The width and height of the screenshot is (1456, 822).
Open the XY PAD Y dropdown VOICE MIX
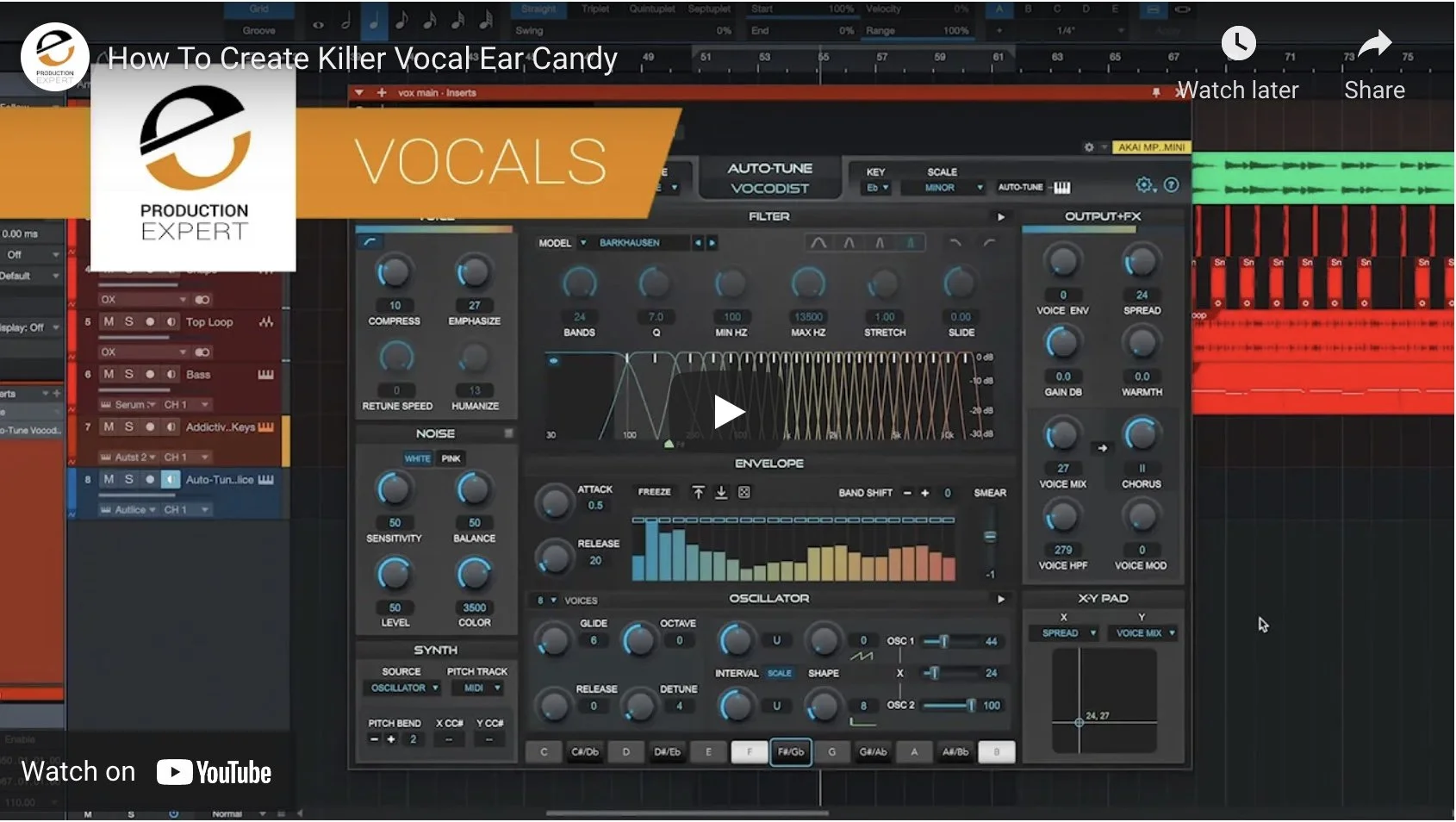1144,633
